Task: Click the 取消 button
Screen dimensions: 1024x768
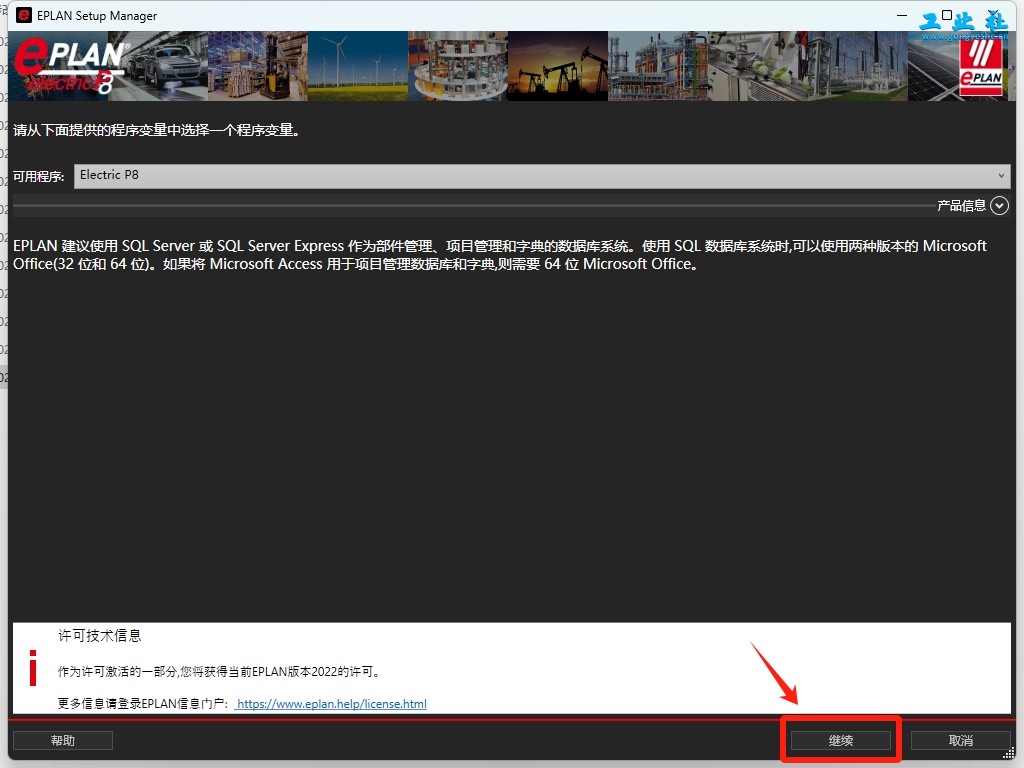Action: pyautogui.click(x=961, y=741)
